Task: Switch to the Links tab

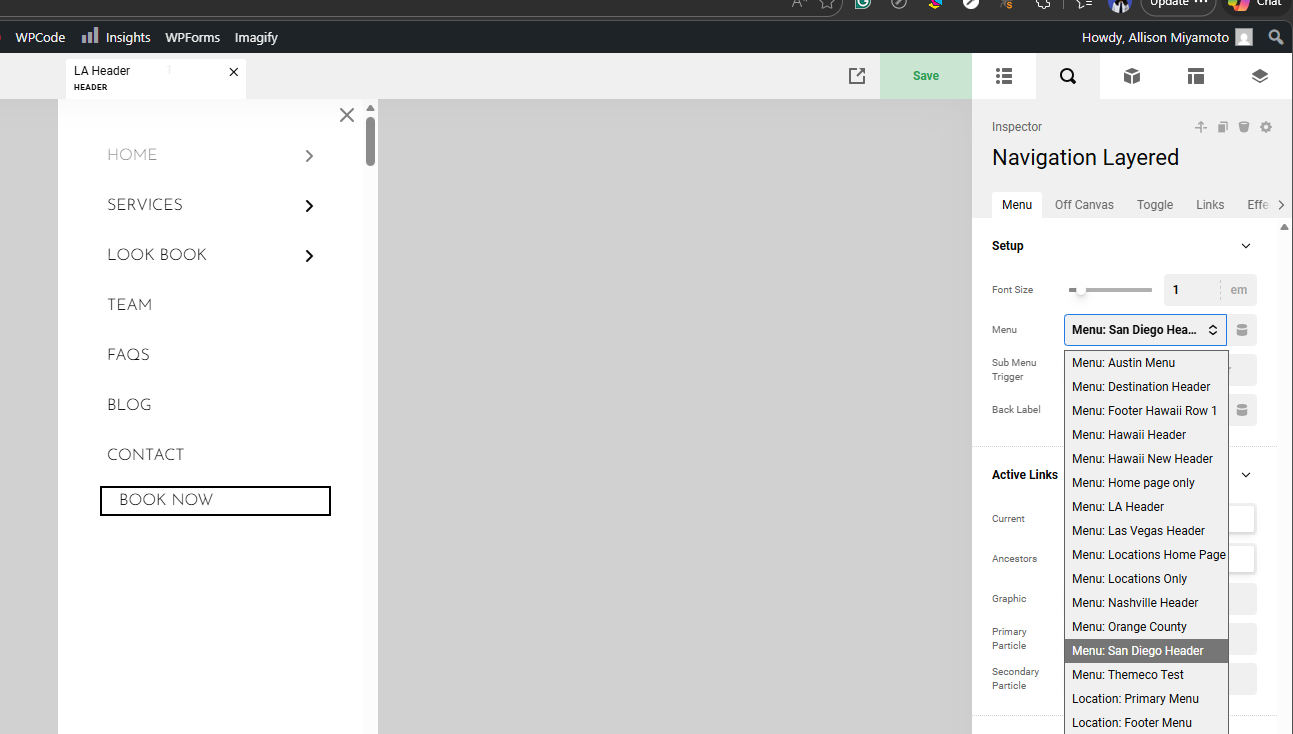Action: point(1209,205)
